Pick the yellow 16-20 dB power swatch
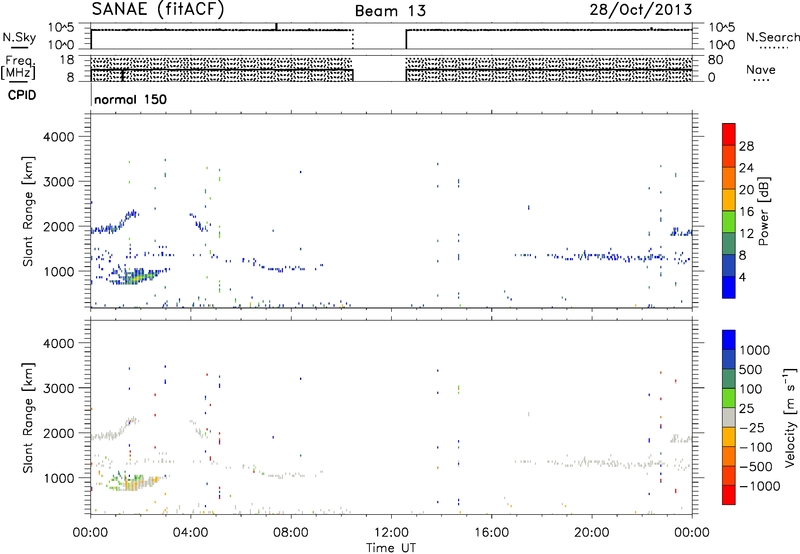The height and width of the screenshot is (554, 800). tap(729, 200)
